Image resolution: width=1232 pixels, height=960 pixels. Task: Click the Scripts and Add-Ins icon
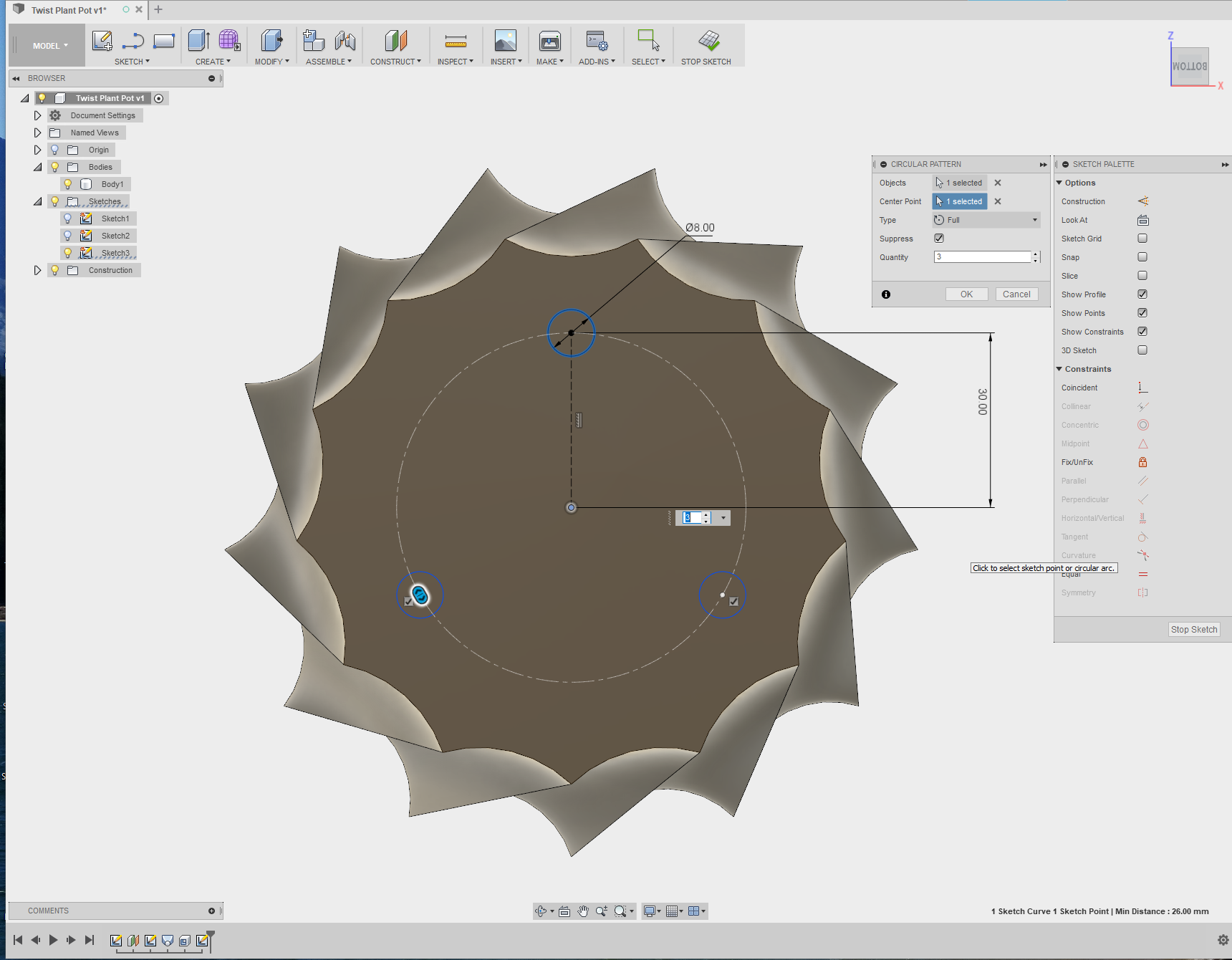click(597, 41)
